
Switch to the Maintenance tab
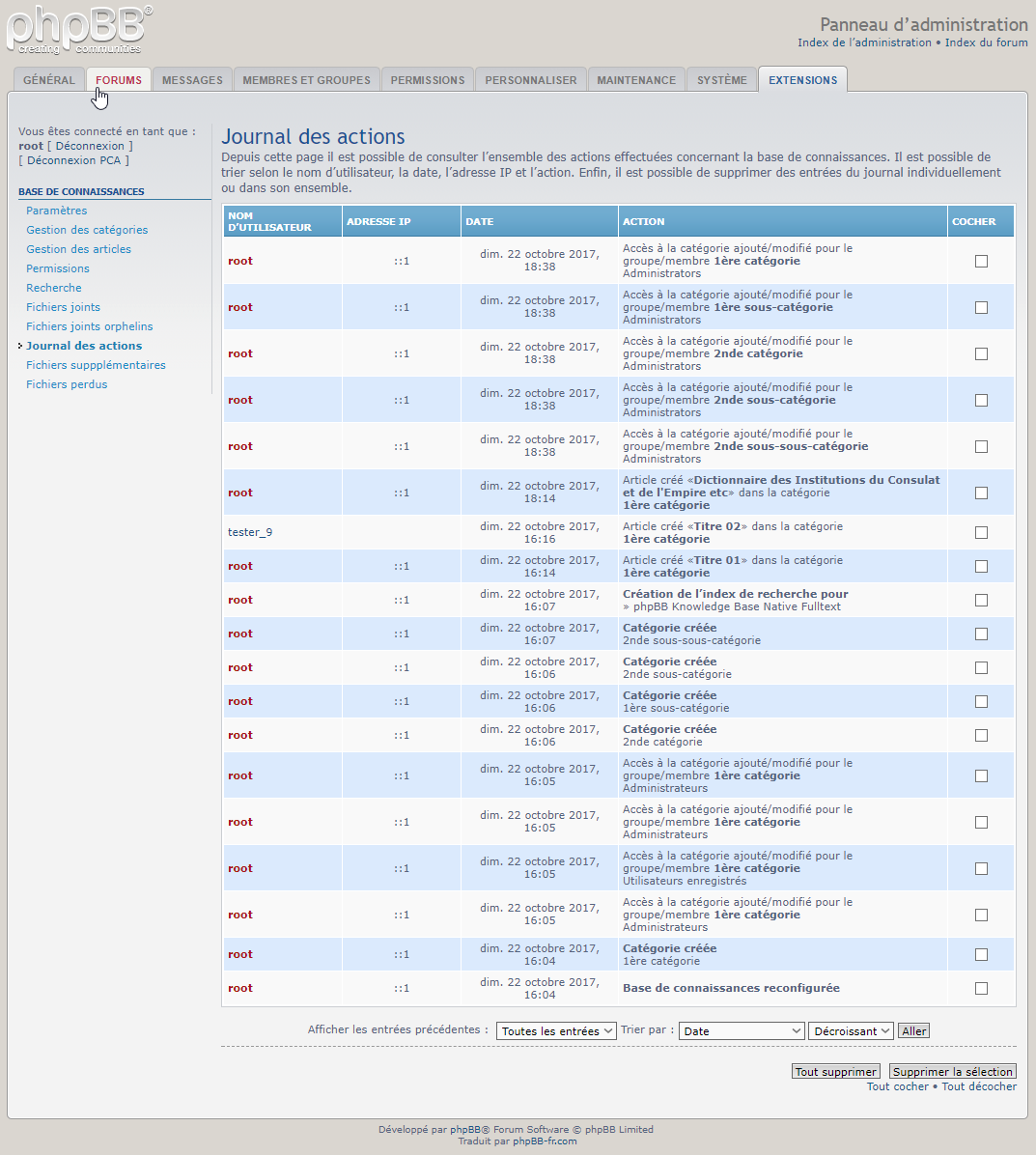(635, 80)
